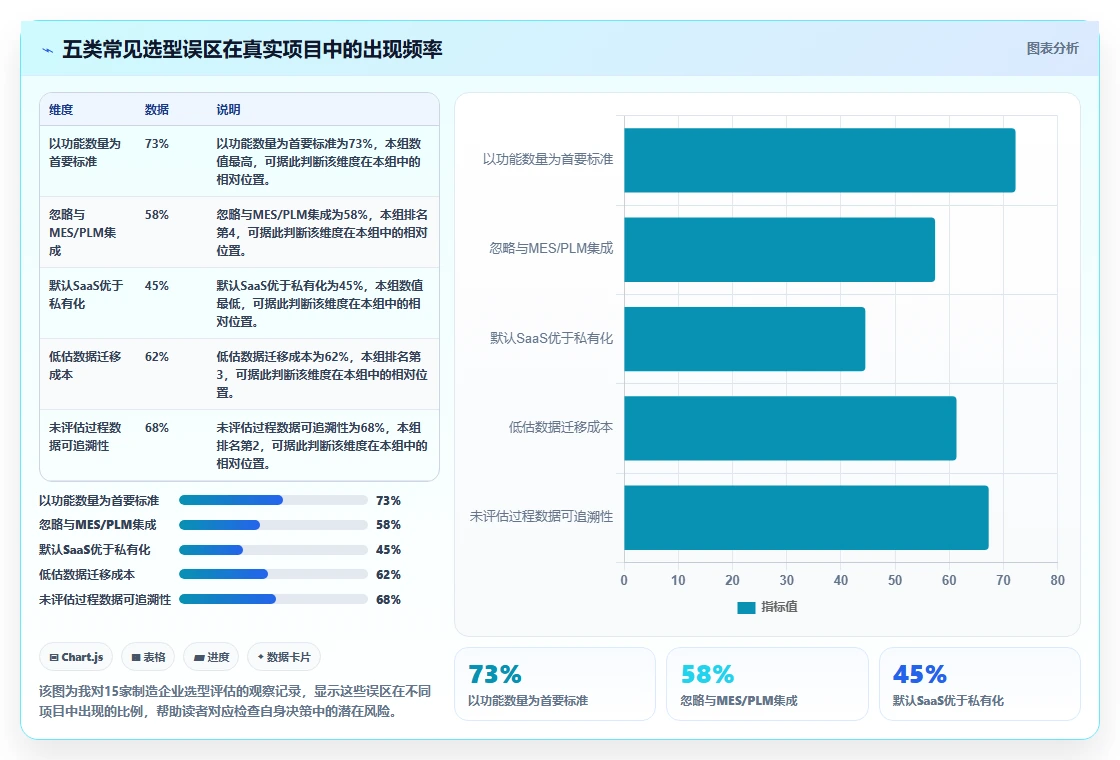Click the 73% cell in the table

(x=156, y=144)
